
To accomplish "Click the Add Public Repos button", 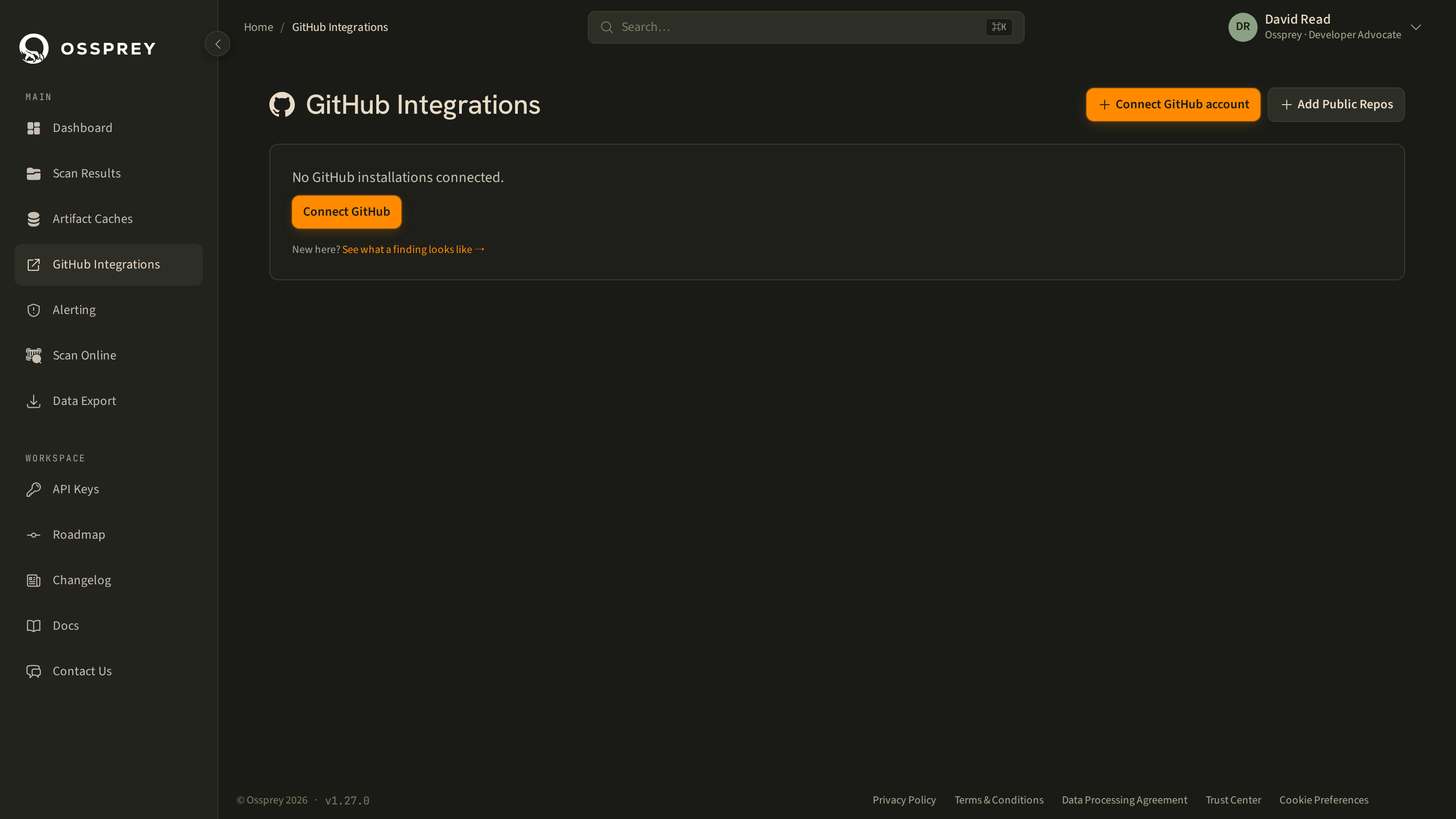I will [x=1335, y=105].
